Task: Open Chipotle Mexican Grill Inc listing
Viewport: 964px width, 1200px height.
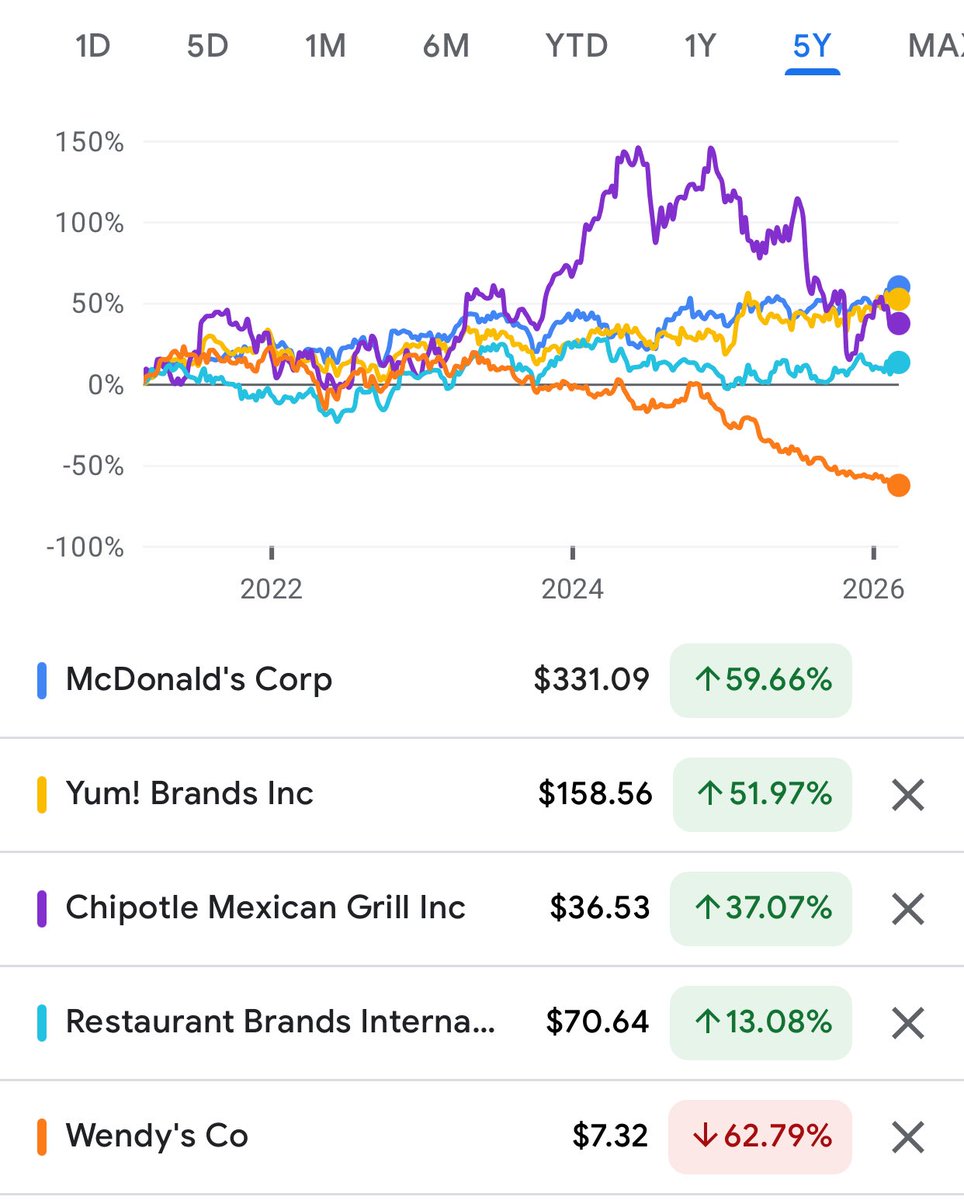Action: click(265, 908)
